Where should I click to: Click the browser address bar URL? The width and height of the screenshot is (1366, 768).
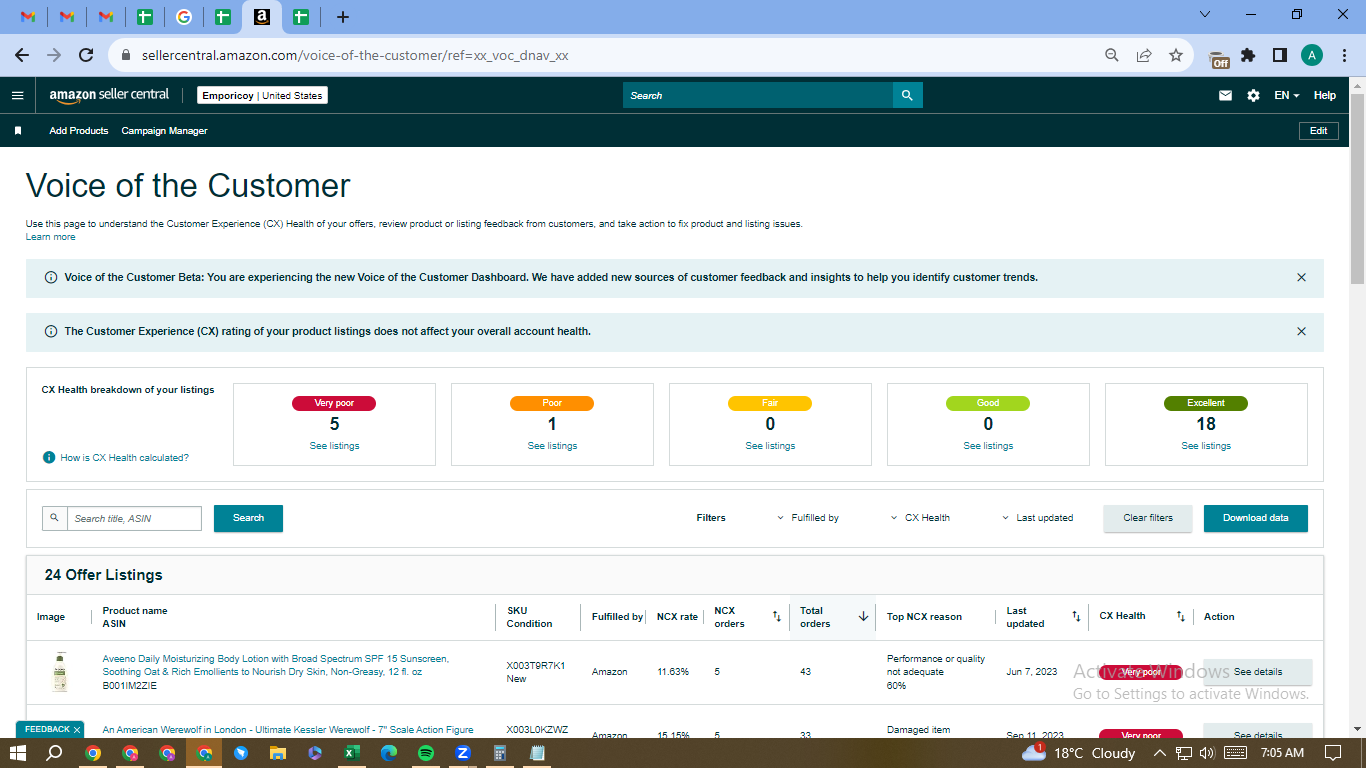pyautogui.click(x=355, y=56)
